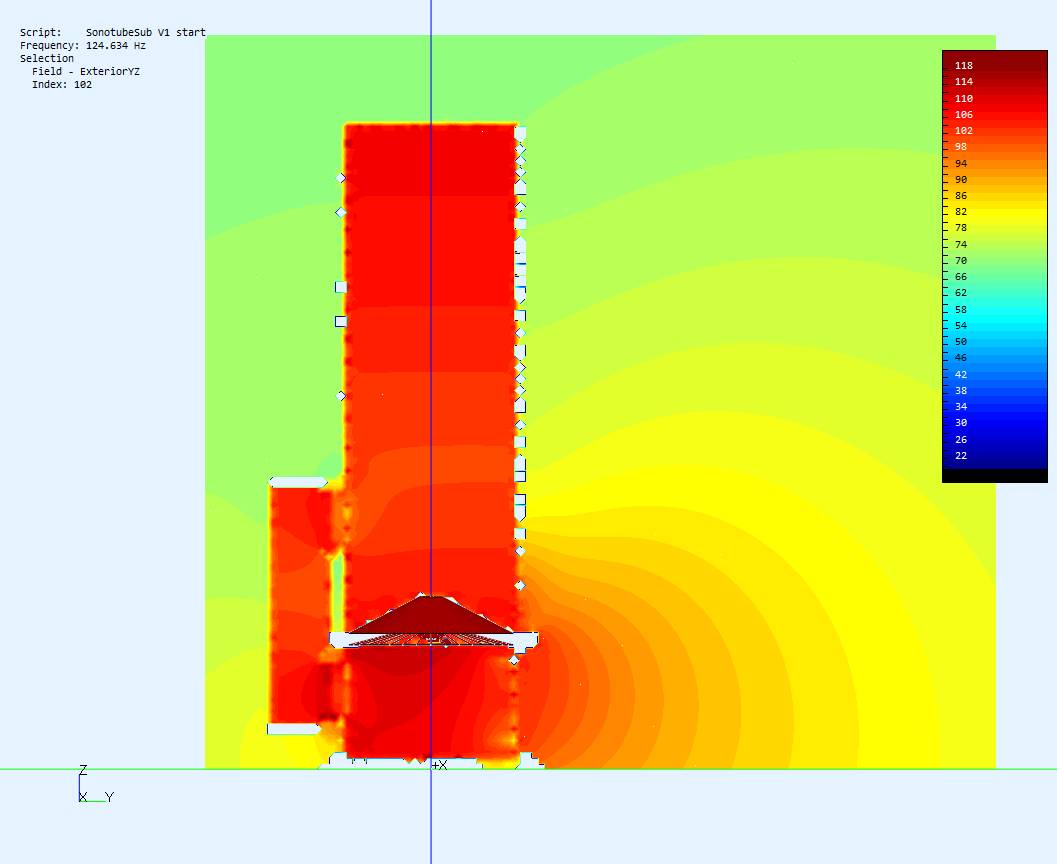This screenshot has width=1057, height=864.
Task: Pick the 78 label on the color scale
Action: 961,228
